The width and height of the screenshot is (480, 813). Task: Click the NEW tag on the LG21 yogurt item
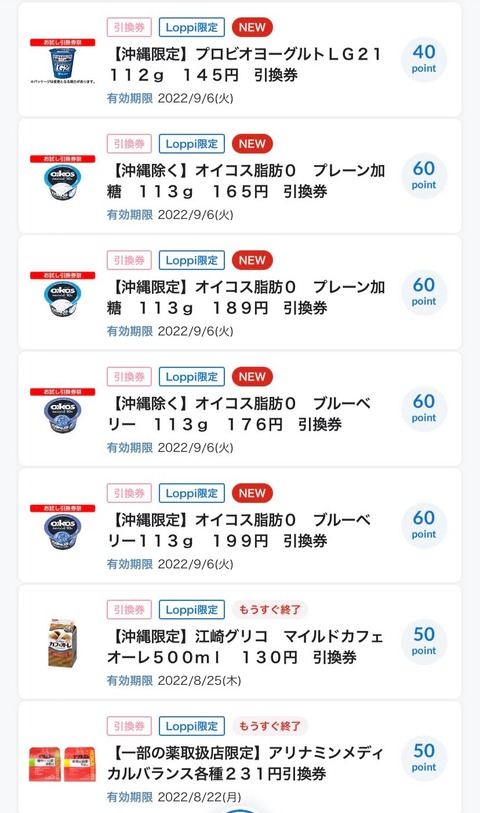[252, 27]
